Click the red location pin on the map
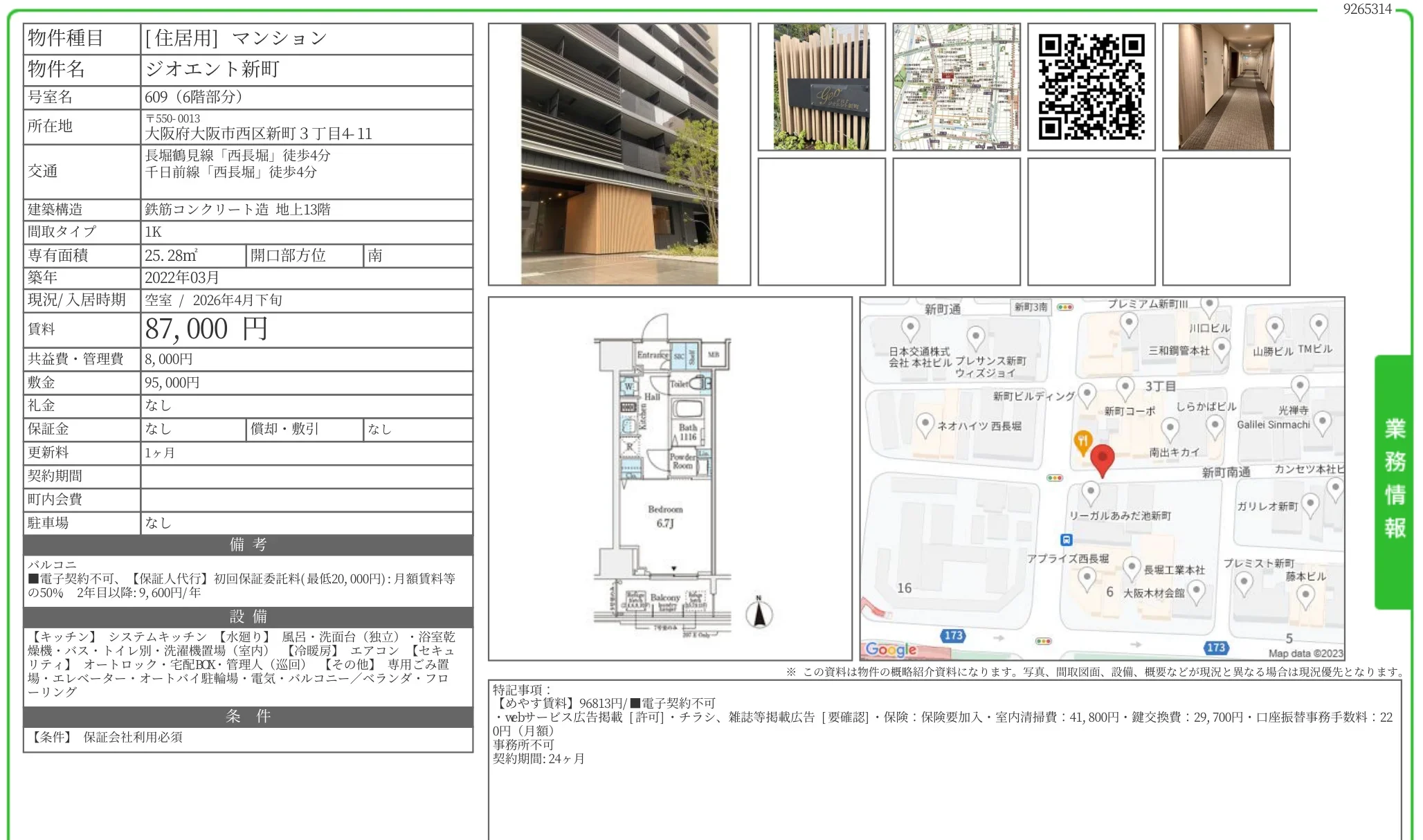Image resolution: width=1423 pixels, height=840 pixels. (x=1103, y=456)
